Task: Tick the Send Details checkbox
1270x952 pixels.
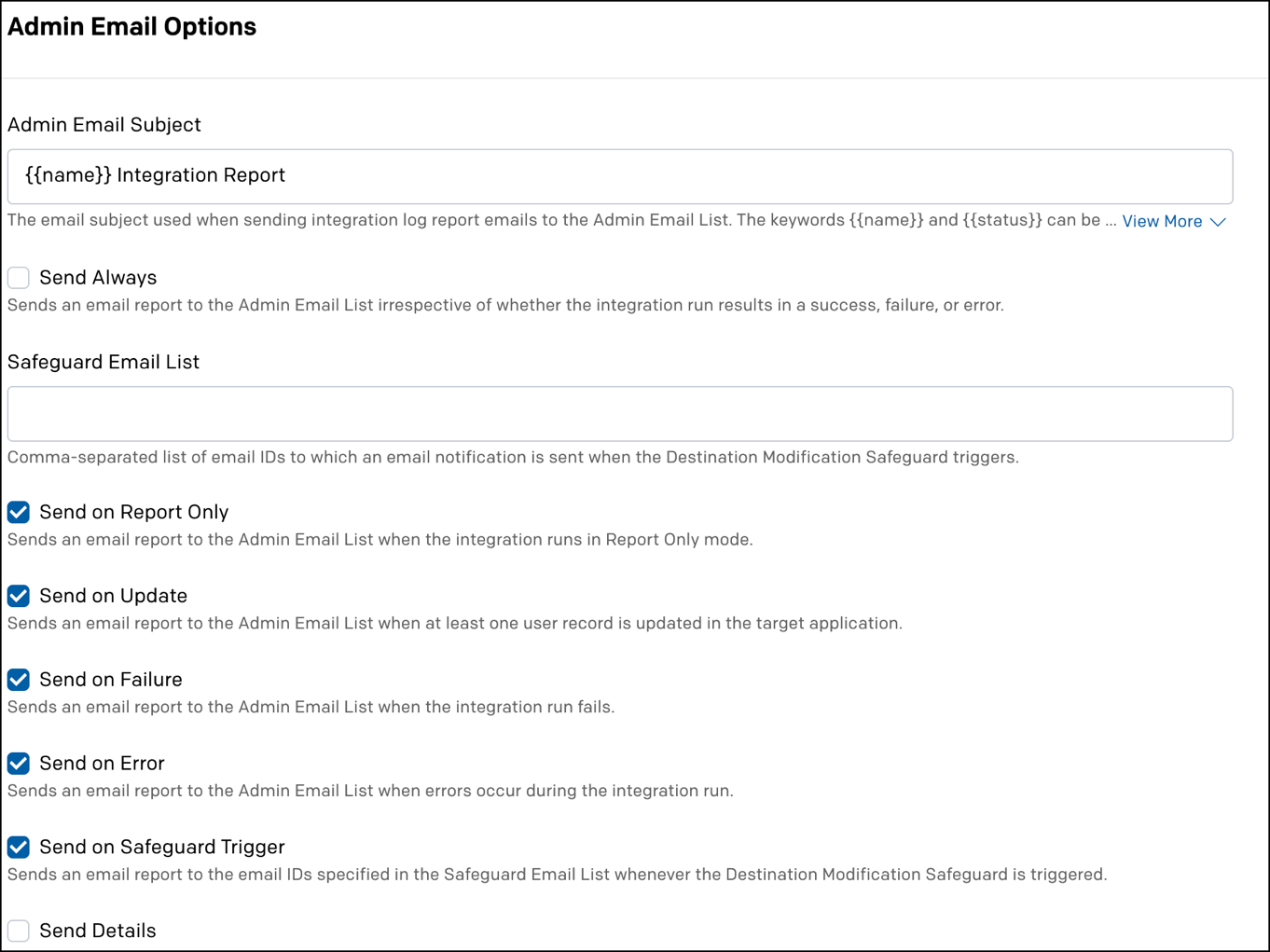Action: [19, 931]
